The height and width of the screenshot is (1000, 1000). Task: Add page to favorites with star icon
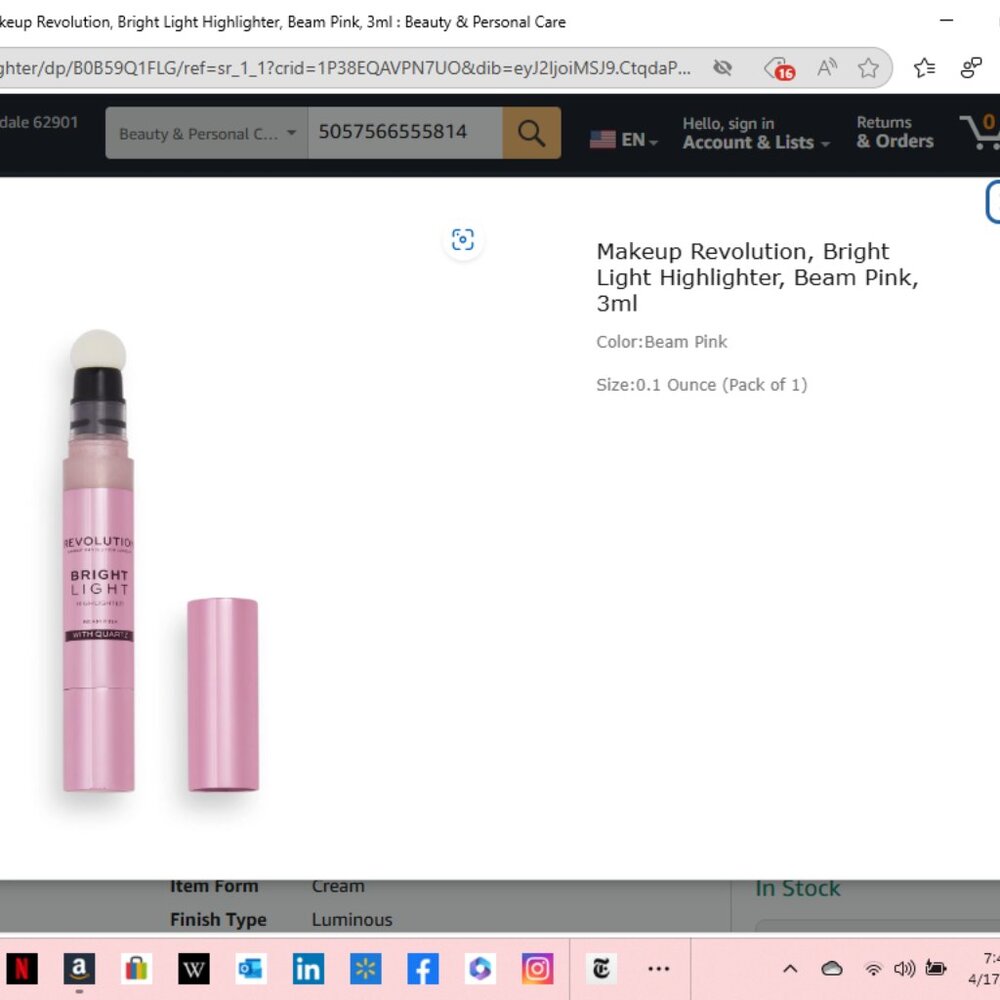pyautogui.click(x=868, y=68)
